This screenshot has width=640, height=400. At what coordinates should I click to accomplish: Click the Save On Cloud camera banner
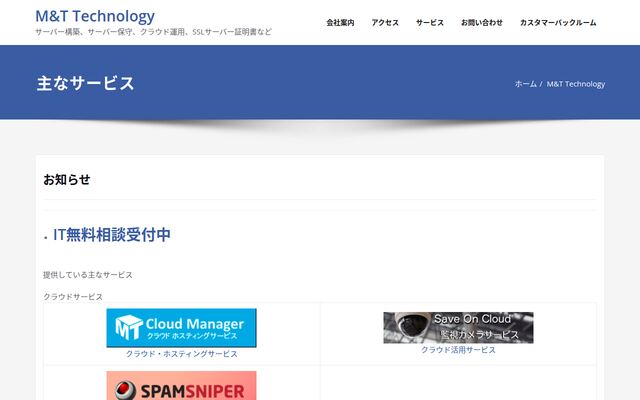pos(458,327)
